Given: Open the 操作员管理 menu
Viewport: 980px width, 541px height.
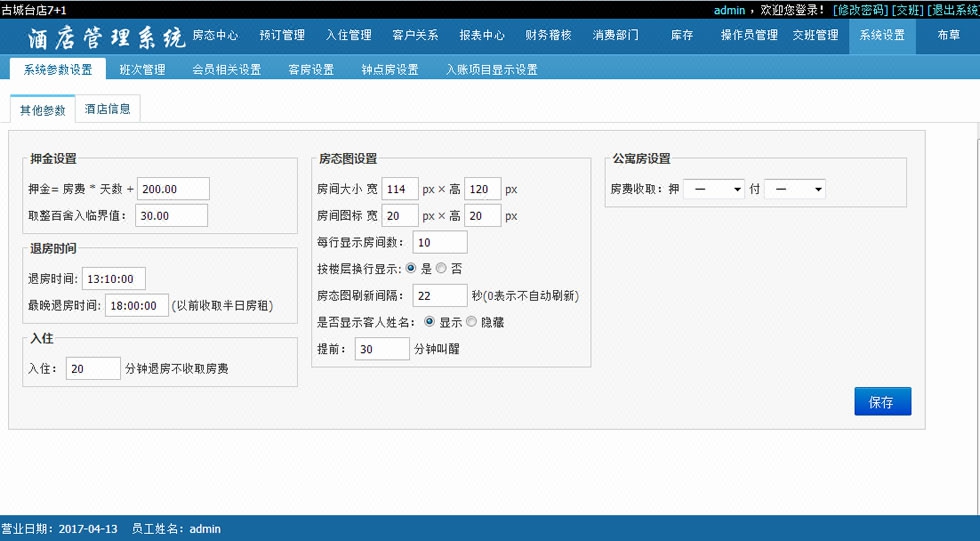Looking at the screenshot, I should click(749, 36).
